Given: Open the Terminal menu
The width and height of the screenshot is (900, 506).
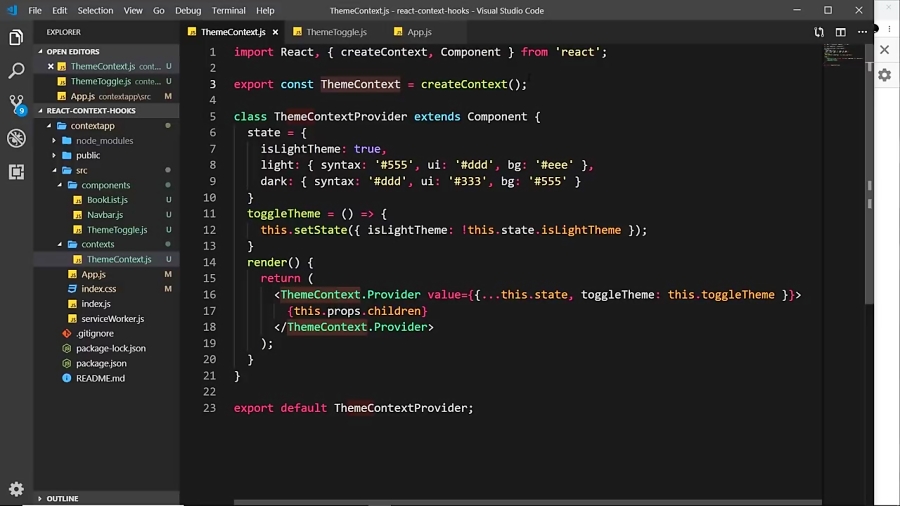Looking at the screenshot, I should coord(228,10).
